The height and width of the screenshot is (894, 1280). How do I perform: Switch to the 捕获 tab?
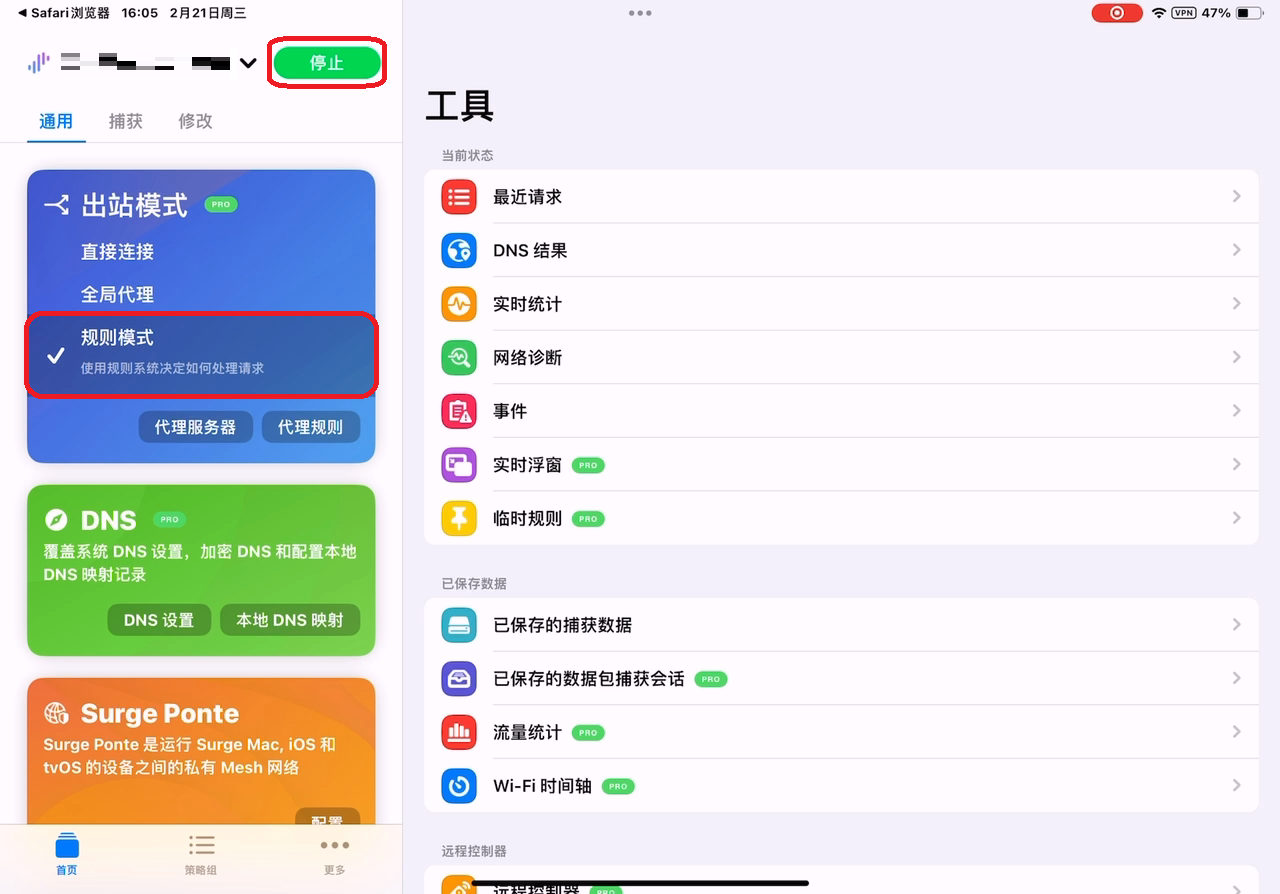(x=125, y=121)
